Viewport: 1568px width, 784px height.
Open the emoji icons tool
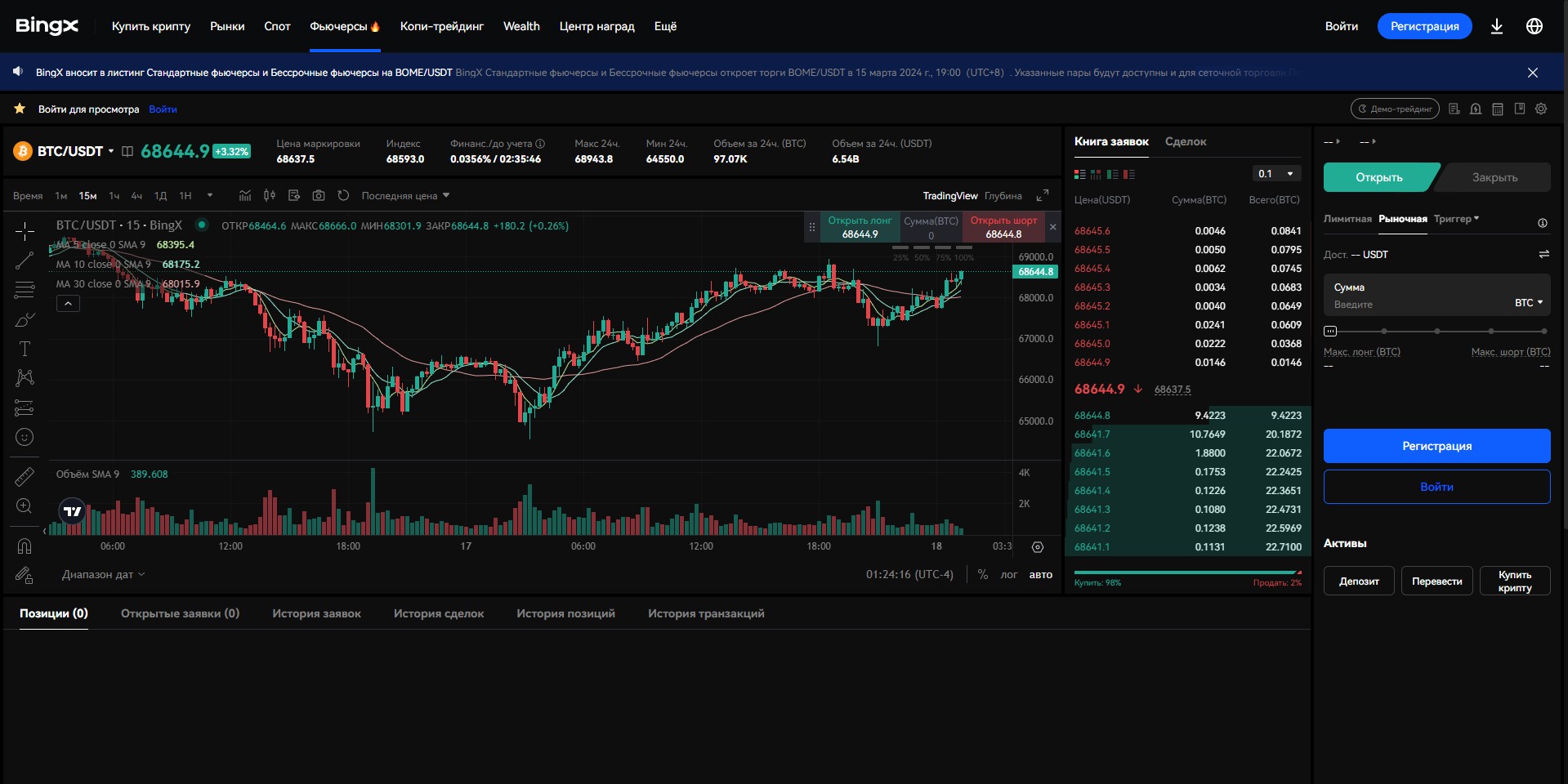click(25, 437)
